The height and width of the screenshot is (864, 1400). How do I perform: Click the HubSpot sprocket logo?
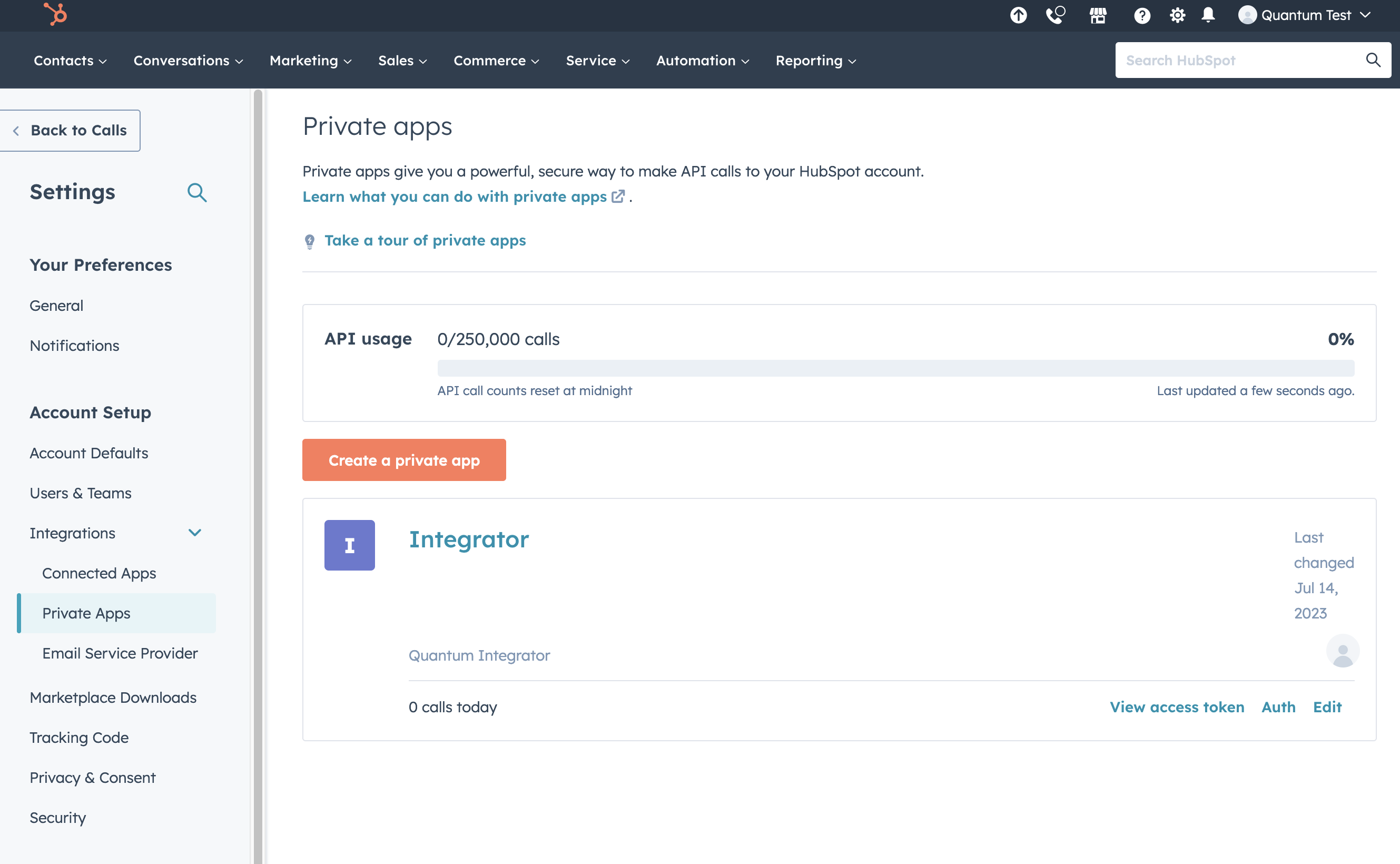point(55,15)
